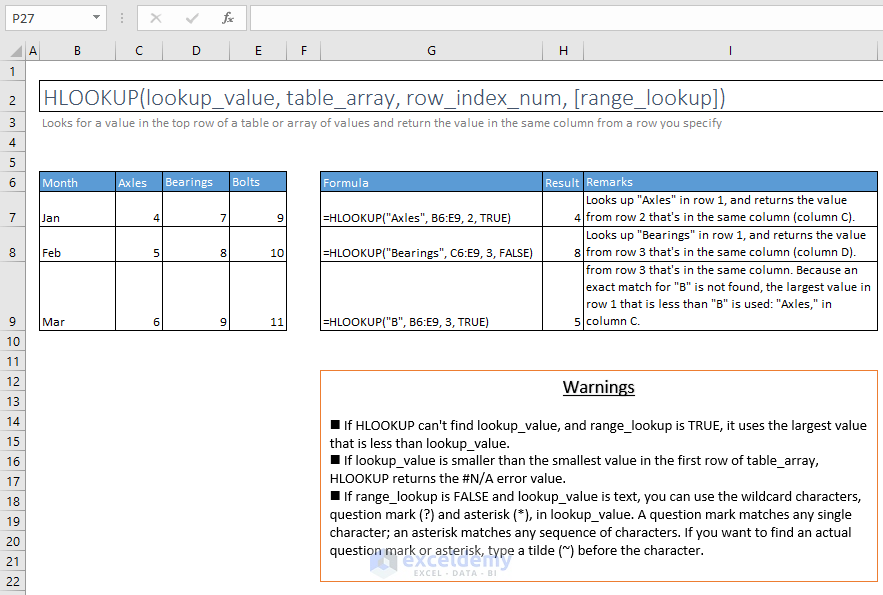
Task: Select column B header
Action: point(77,51)
